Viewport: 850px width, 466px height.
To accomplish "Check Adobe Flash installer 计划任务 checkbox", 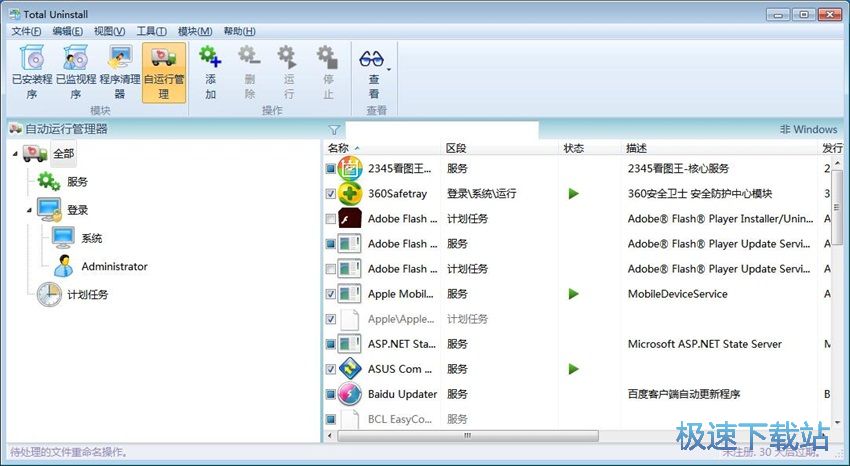I will [331, 219].
